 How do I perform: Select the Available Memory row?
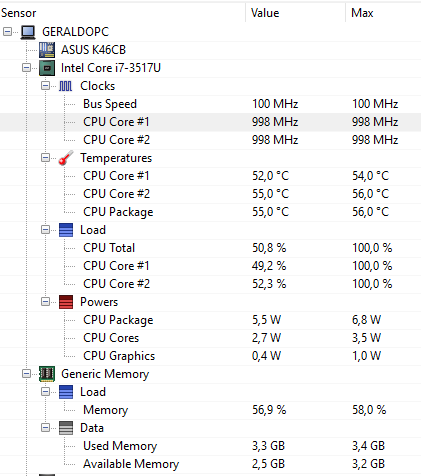point(210,464)
